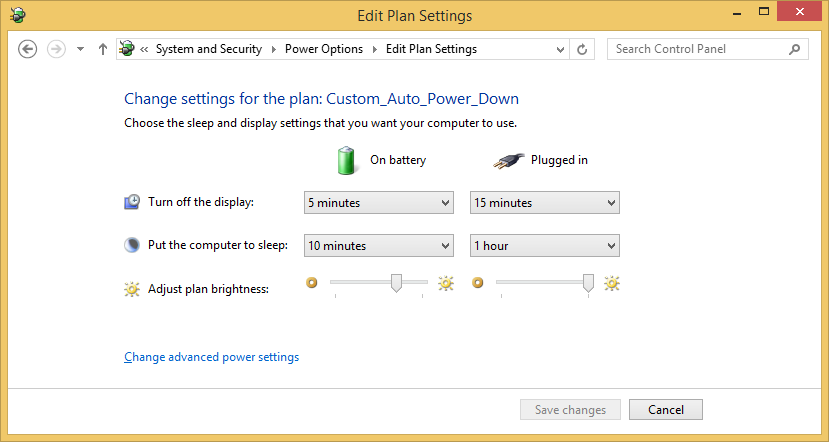
Task: Click the search magnifier icon
Action: 795,49
